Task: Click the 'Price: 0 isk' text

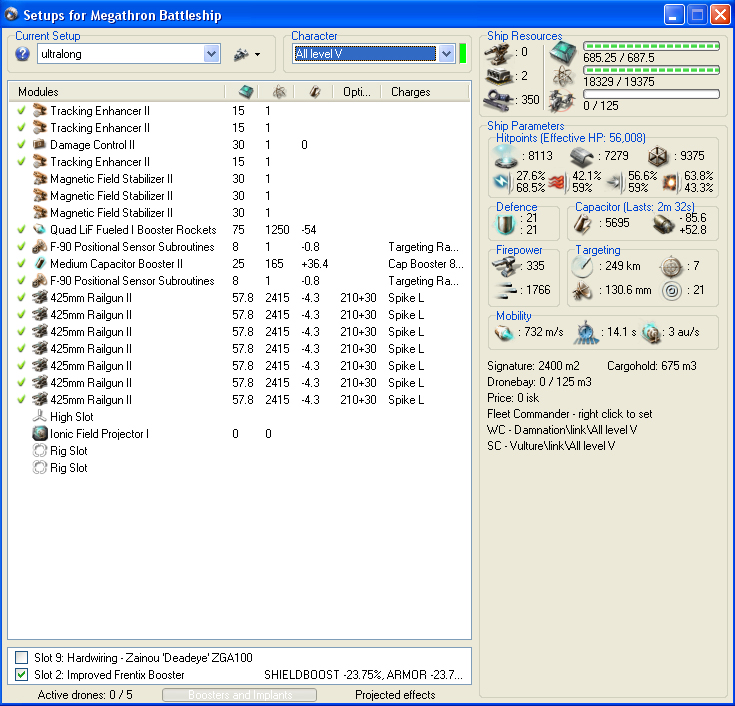Action: click(513, 398)
